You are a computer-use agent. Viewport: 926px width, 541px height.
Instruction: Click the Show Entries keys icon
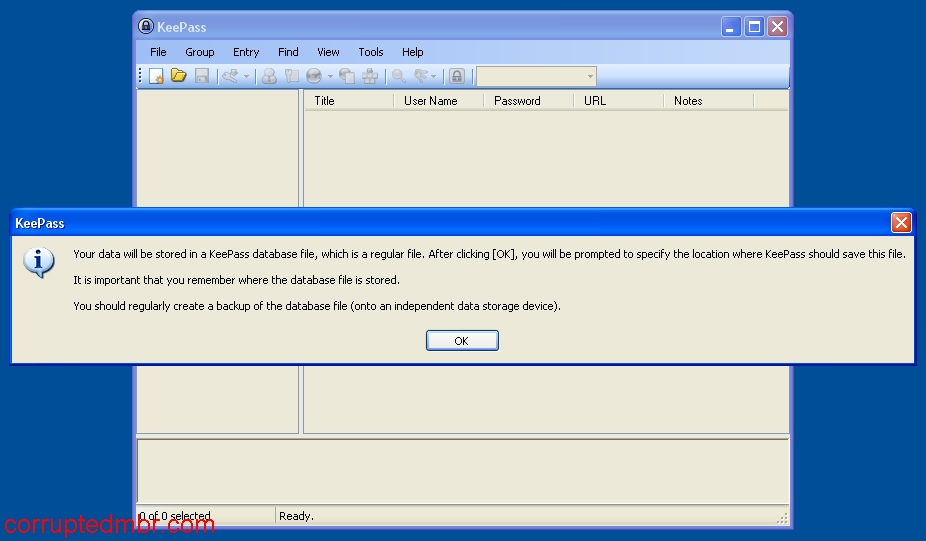[421, 76]
